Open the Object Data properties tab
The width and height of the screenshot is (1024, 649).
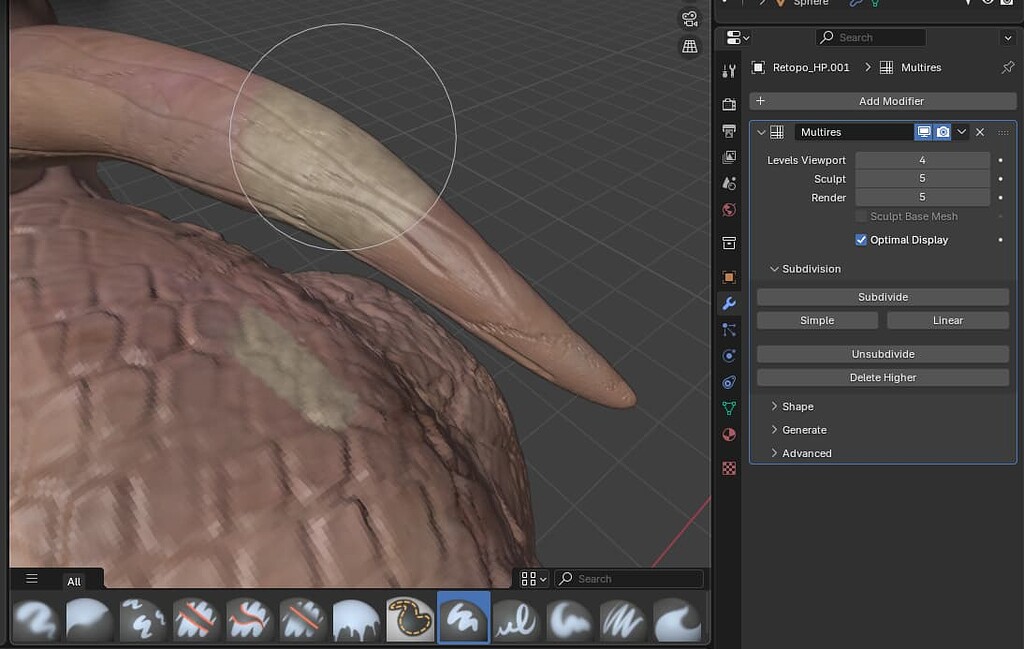(x=729, y=409)
